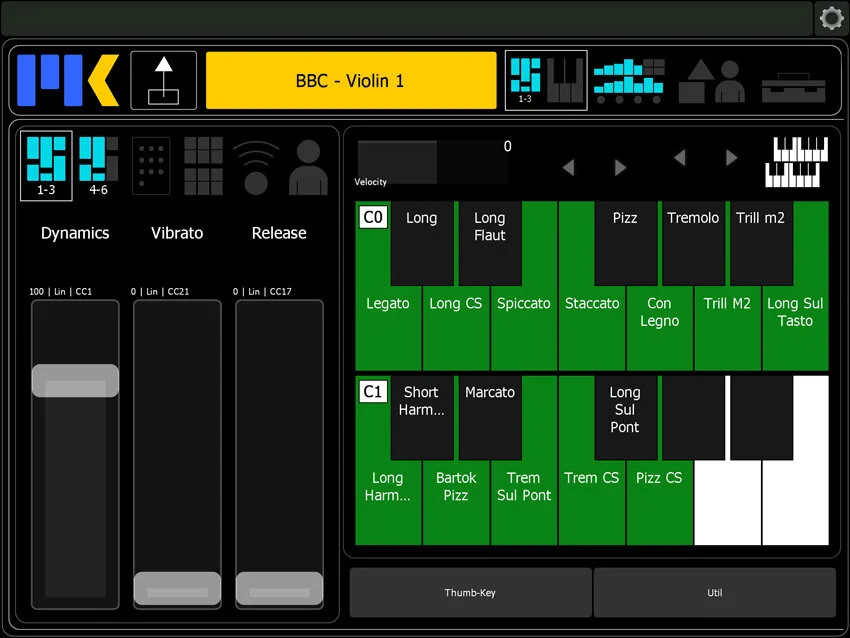Click the '100 | Lin | CC1' label
Screen dimensions: 850x638
pyautogui.click(x=61, y=292)
